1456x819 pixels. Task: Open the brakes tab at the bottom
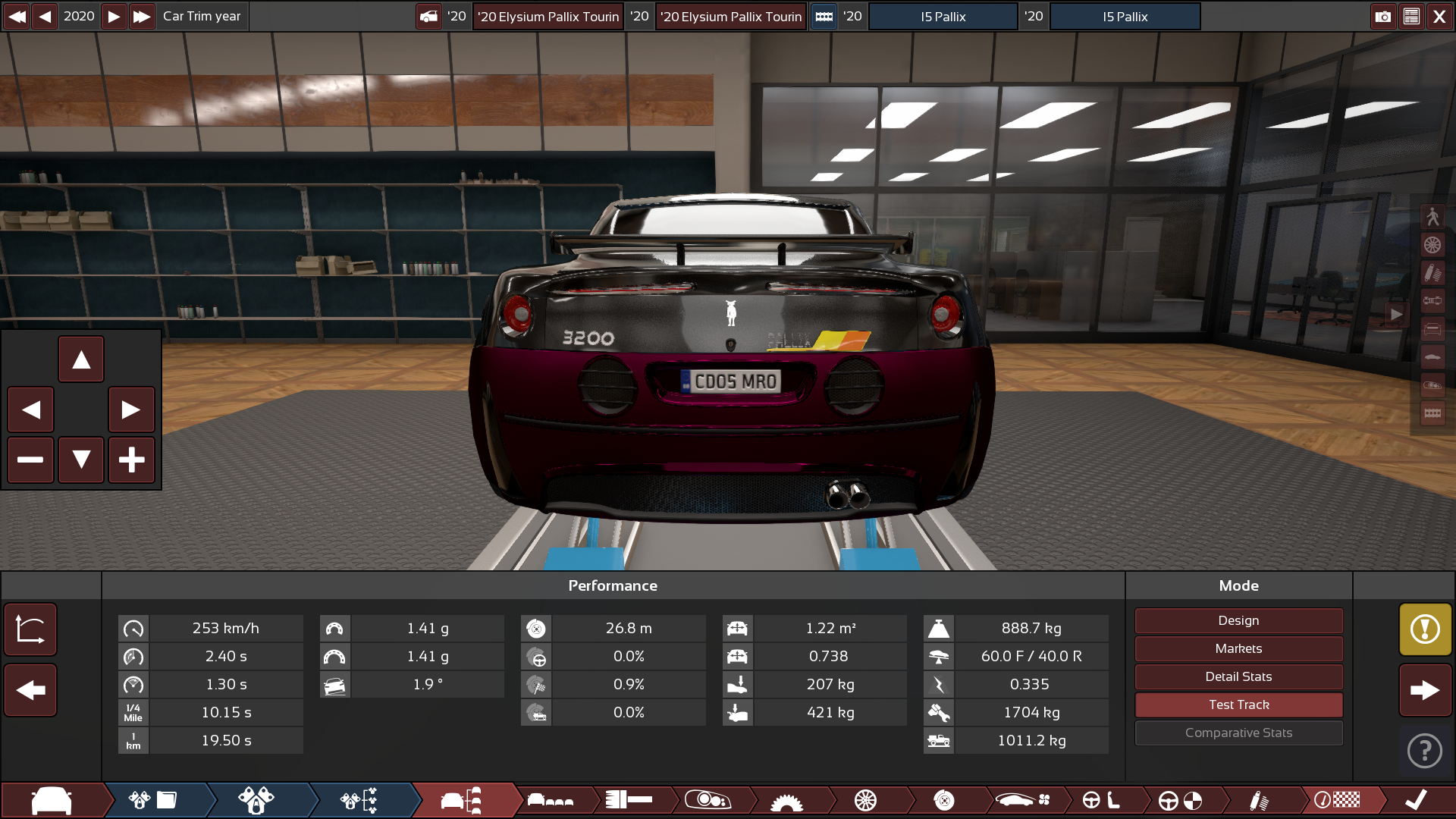[943, 800]
